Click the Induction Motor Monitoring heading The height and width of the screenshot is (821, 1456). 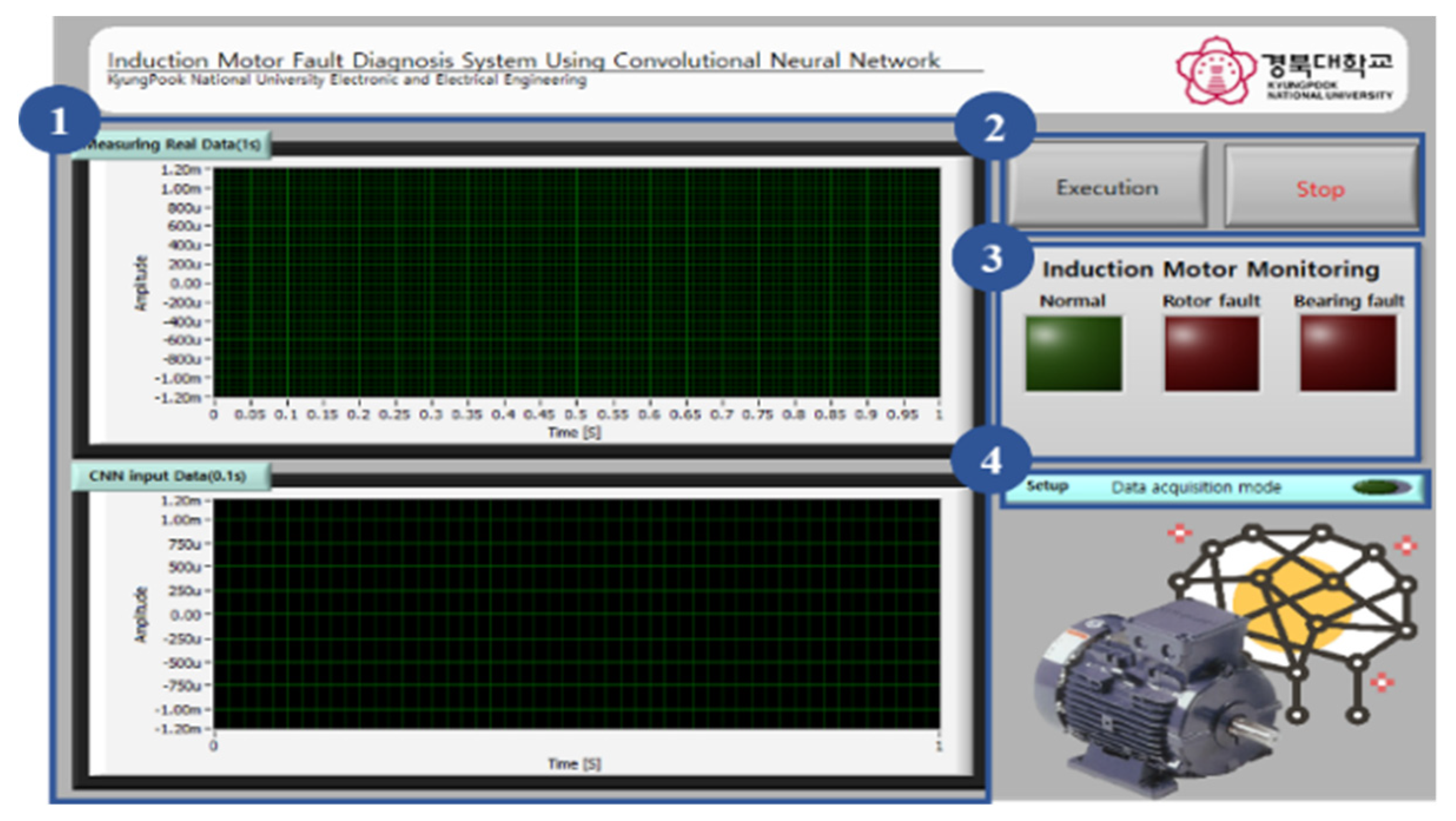click(x=1211, y=269)
